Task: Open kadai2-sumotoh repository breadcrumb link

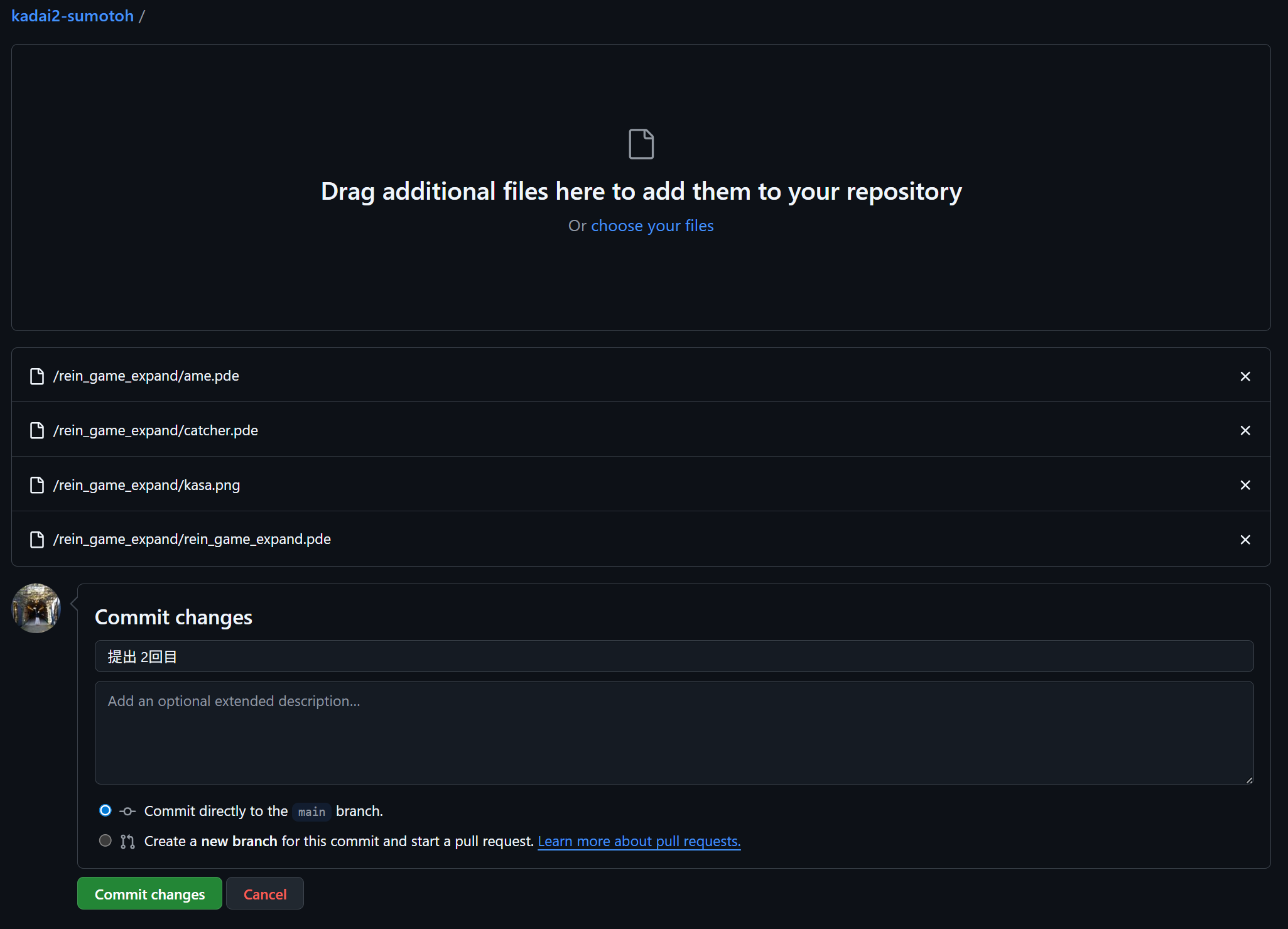Action: click(x=72, y=16)
